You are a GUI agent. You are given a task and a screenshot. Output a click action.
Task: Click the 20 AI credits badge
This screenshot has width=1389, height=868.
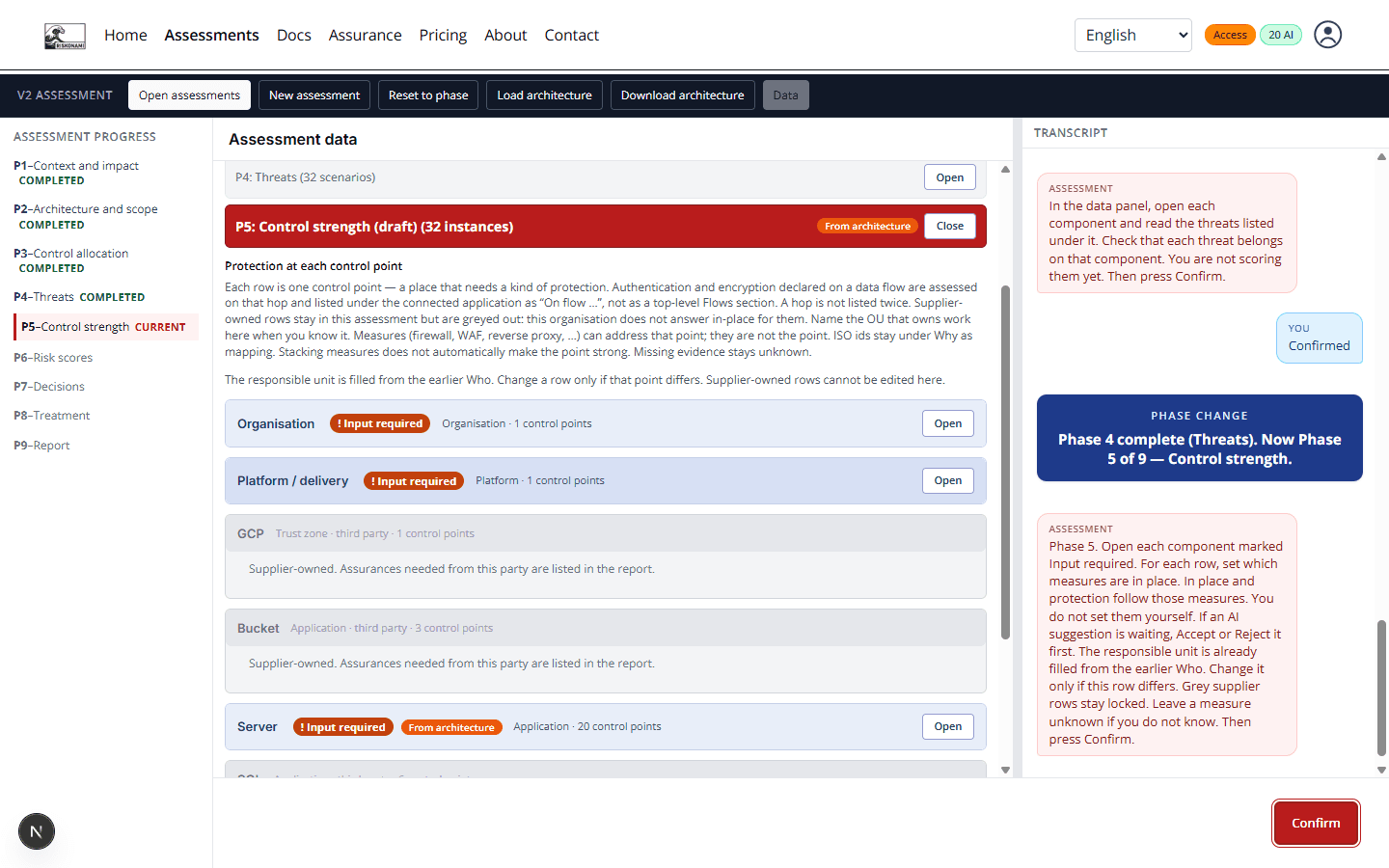pyautogui.click(x=1281, y=35)
